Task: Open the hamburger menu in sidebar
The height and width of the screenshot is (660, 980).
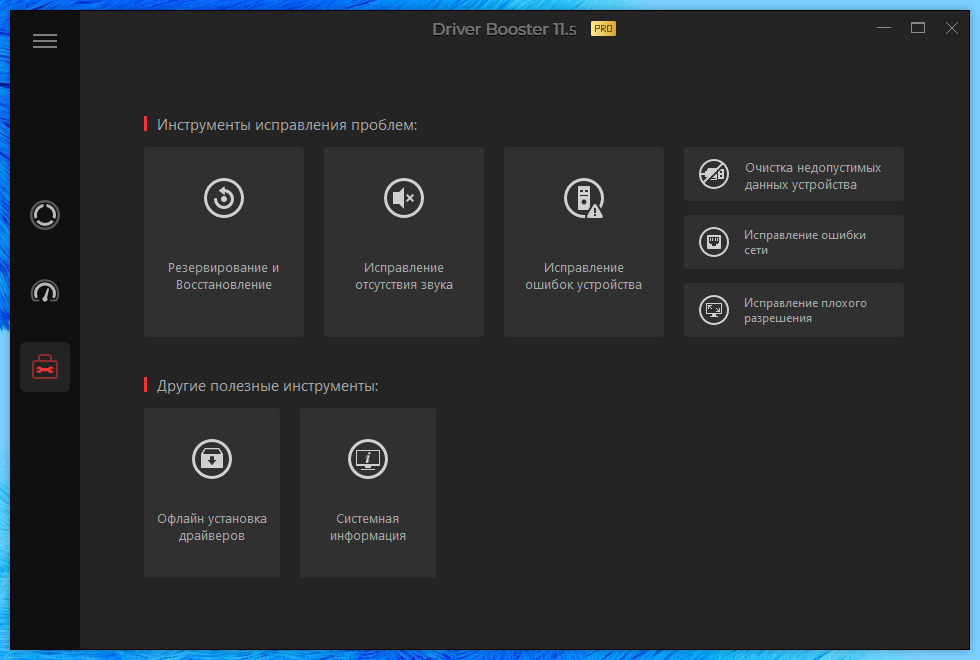Action: point(45,41)
